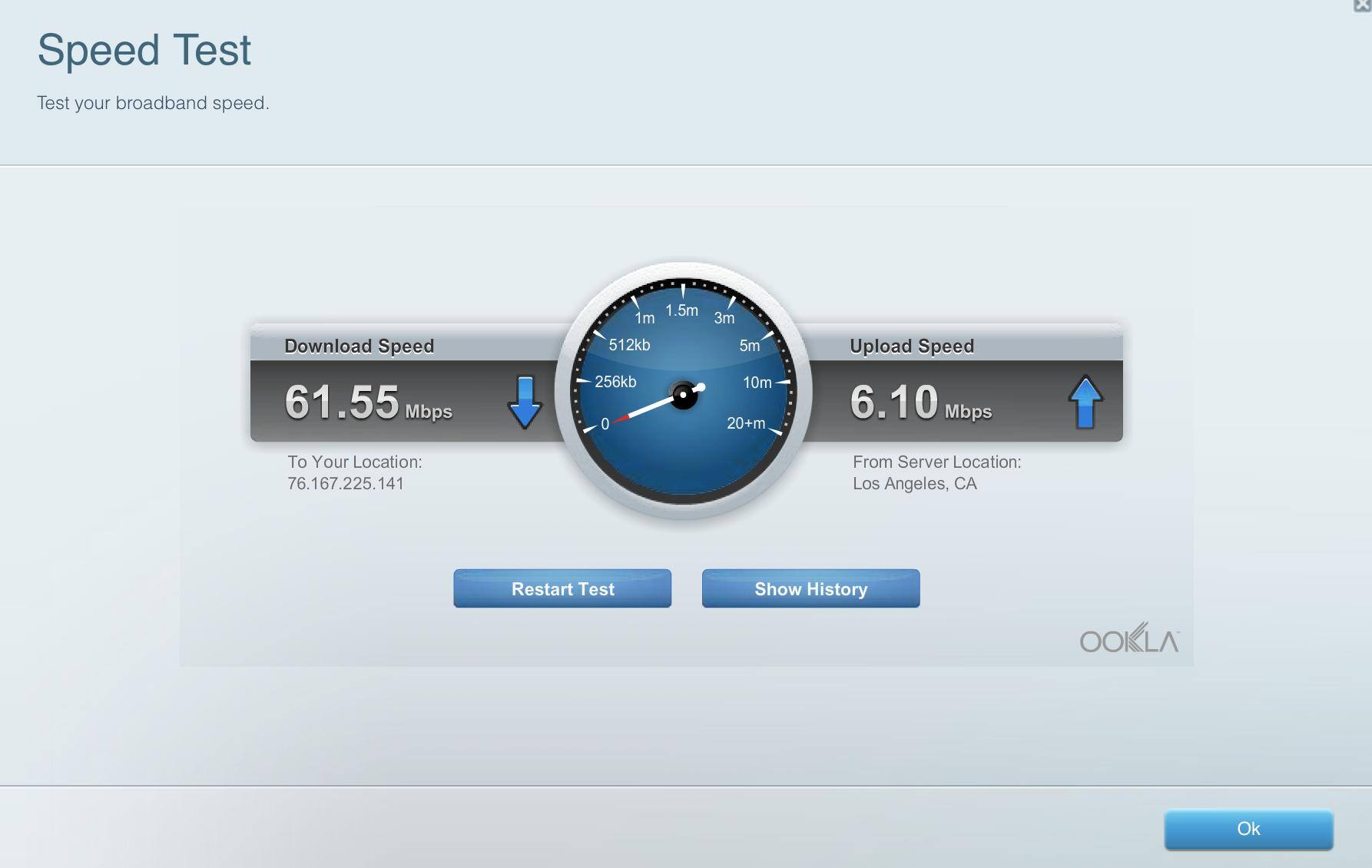The image size is (1372, 868).
Task: Click the Ookla logo
Action: [x=1128, y=639]
